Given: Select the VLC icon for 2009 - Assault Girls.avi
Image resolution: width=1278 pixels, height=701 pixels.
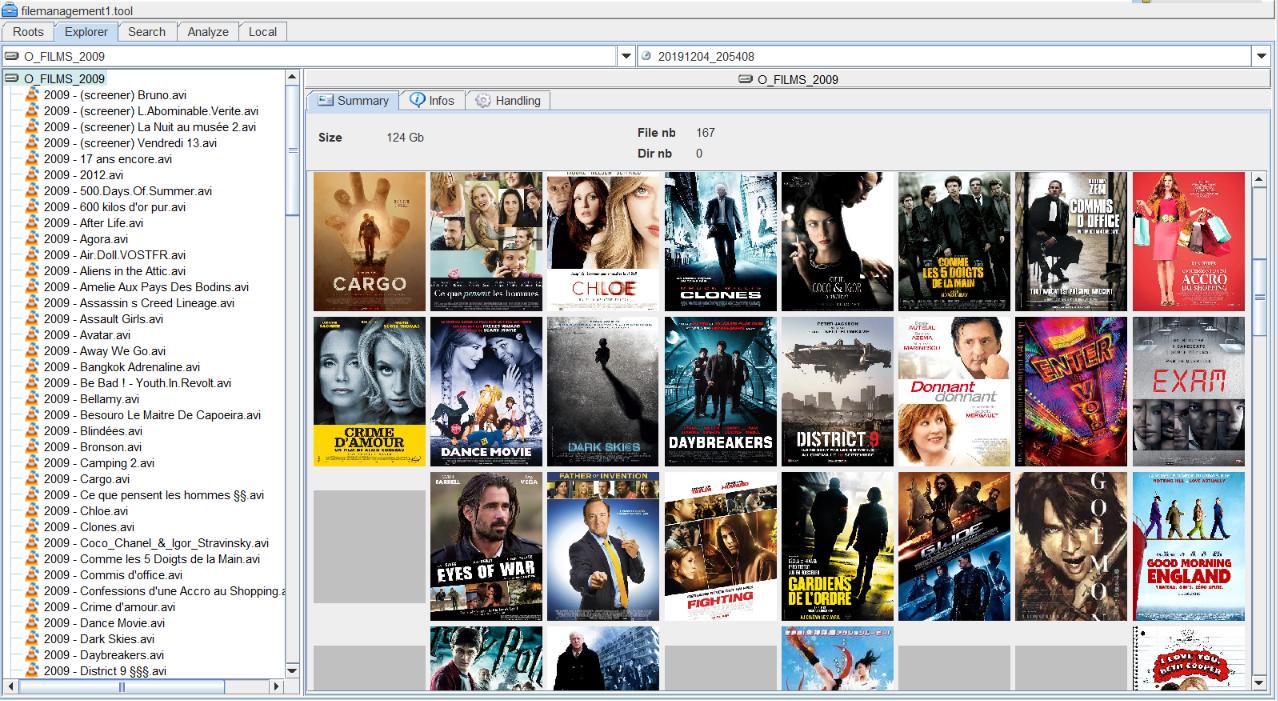Looking at the screenshot, I should pyautogui.click(x=32, y=319).
